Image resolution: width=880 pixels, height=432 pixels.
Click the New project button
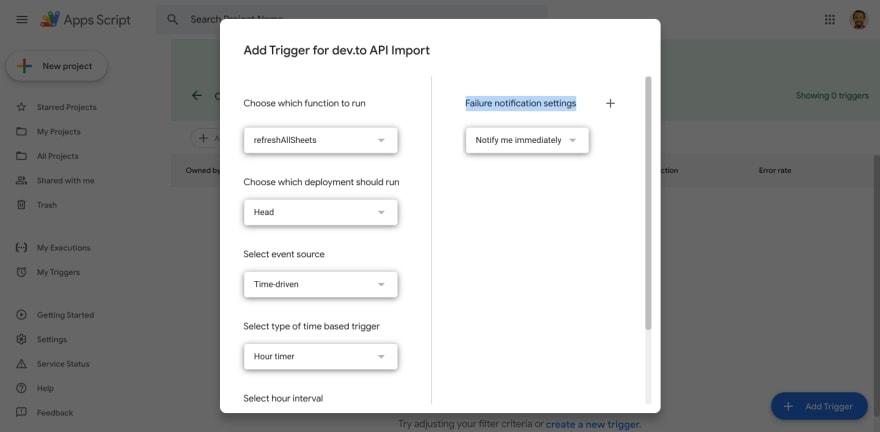point(57,66)
